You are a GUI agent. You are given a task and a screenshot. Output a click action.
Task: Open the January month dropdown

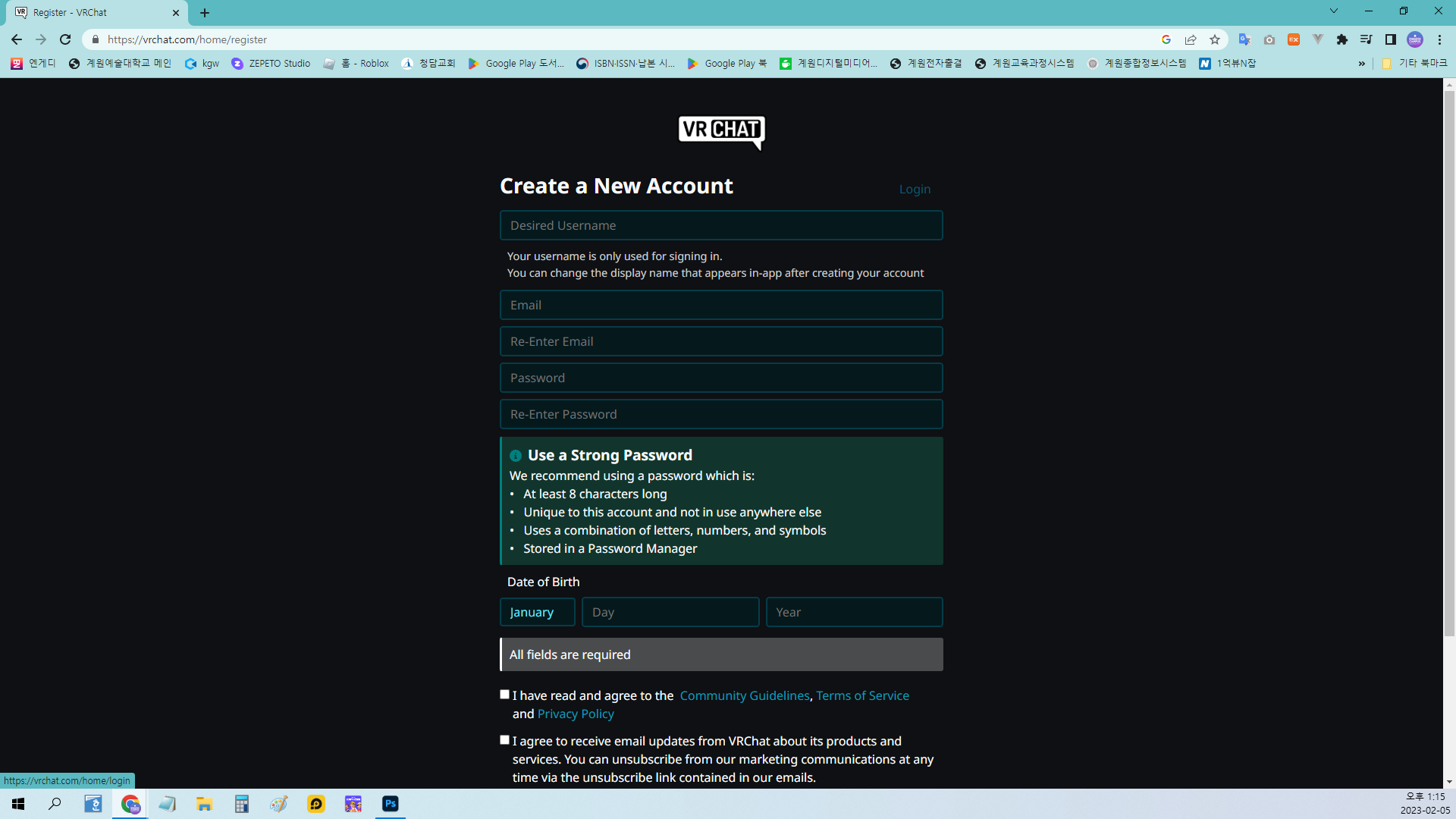(537, 612)
